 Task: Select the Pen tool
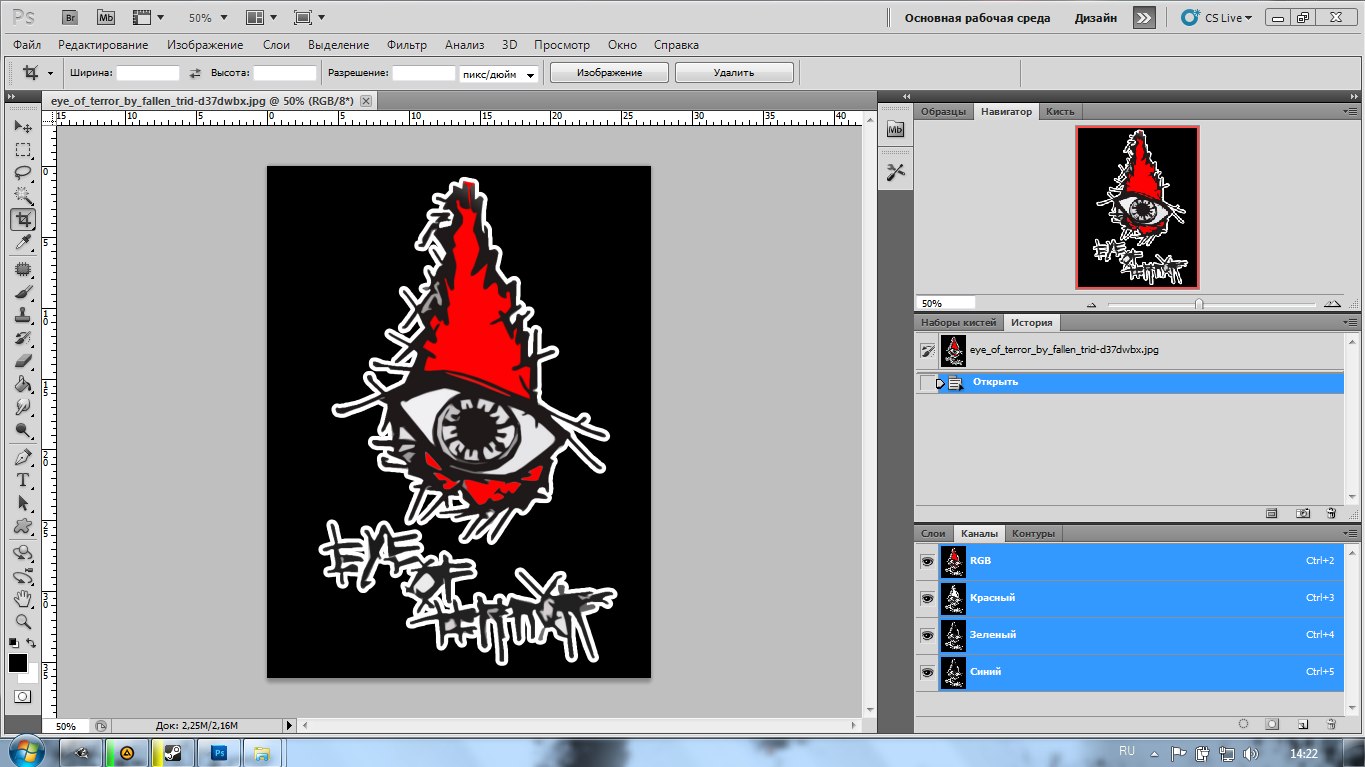23,458
